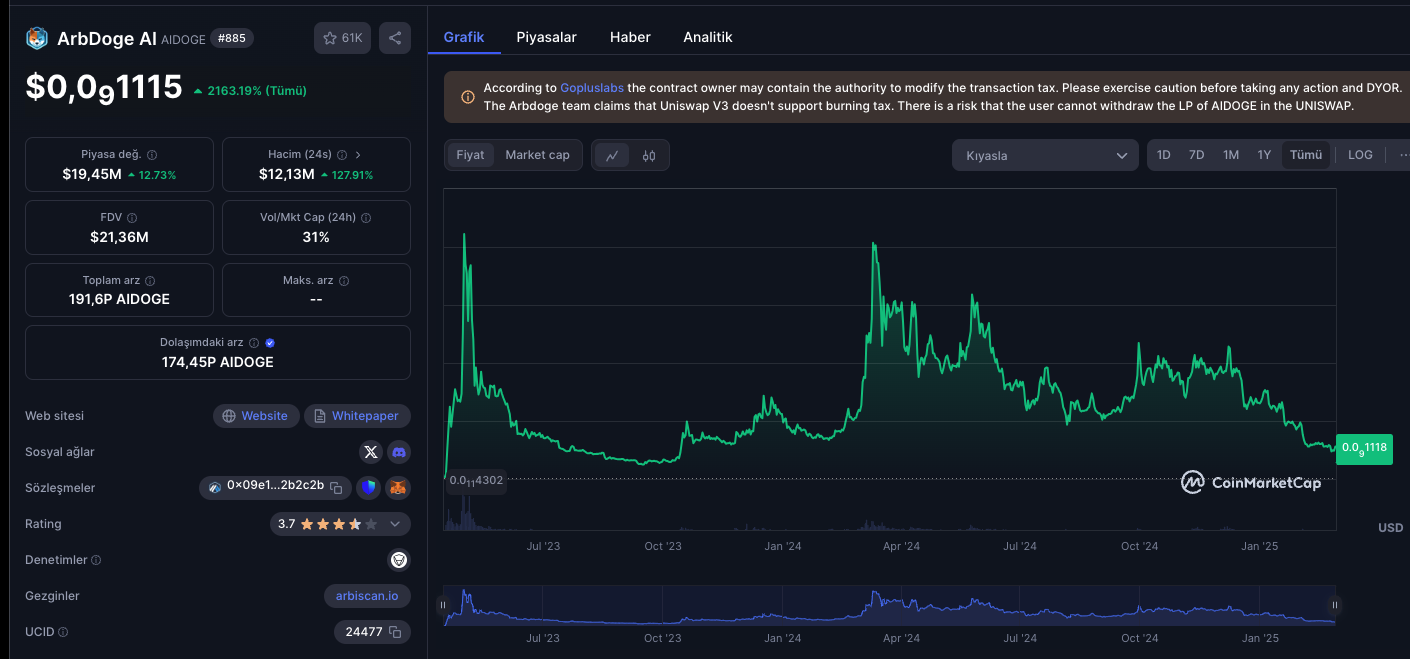Viewport: 1410px width, 659px height.
Task: Set chart range to 7D
Action: [x=1196, y=155]
